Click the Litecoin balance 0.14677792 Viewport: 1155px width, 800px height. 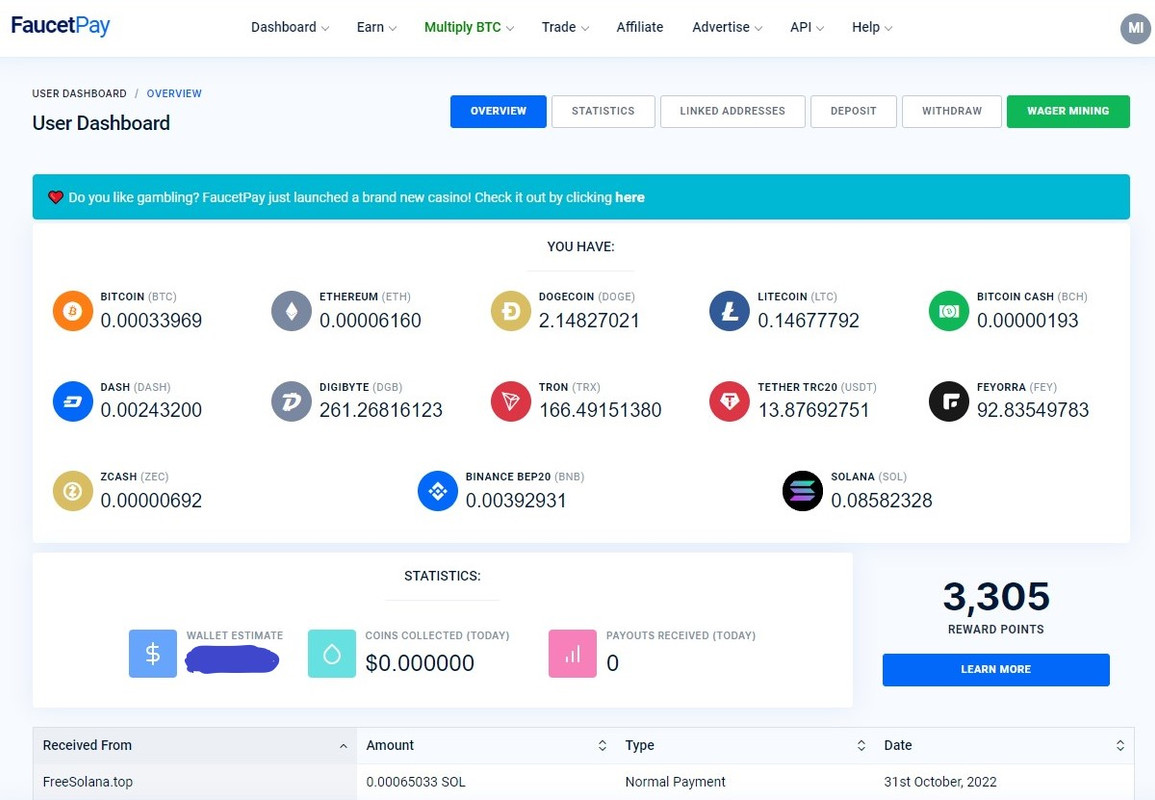coord(809,320)
